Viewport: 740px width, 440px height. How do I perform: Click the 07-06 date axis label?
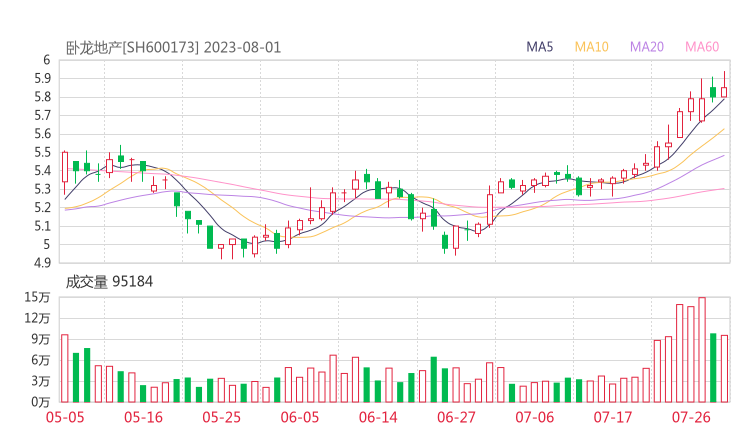click(x=534, y=417)
